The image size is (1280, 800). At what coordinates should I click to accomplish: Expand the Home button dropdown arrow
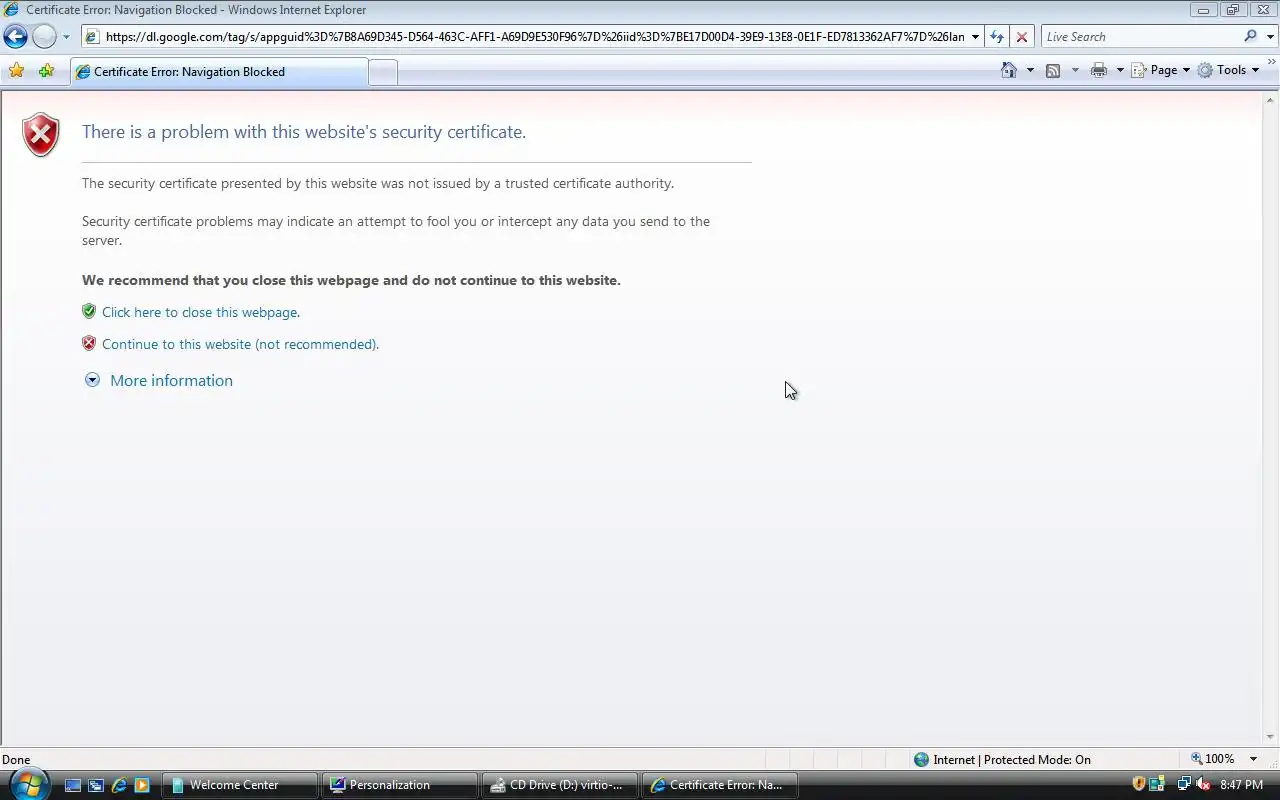[x=1030, y=70]
